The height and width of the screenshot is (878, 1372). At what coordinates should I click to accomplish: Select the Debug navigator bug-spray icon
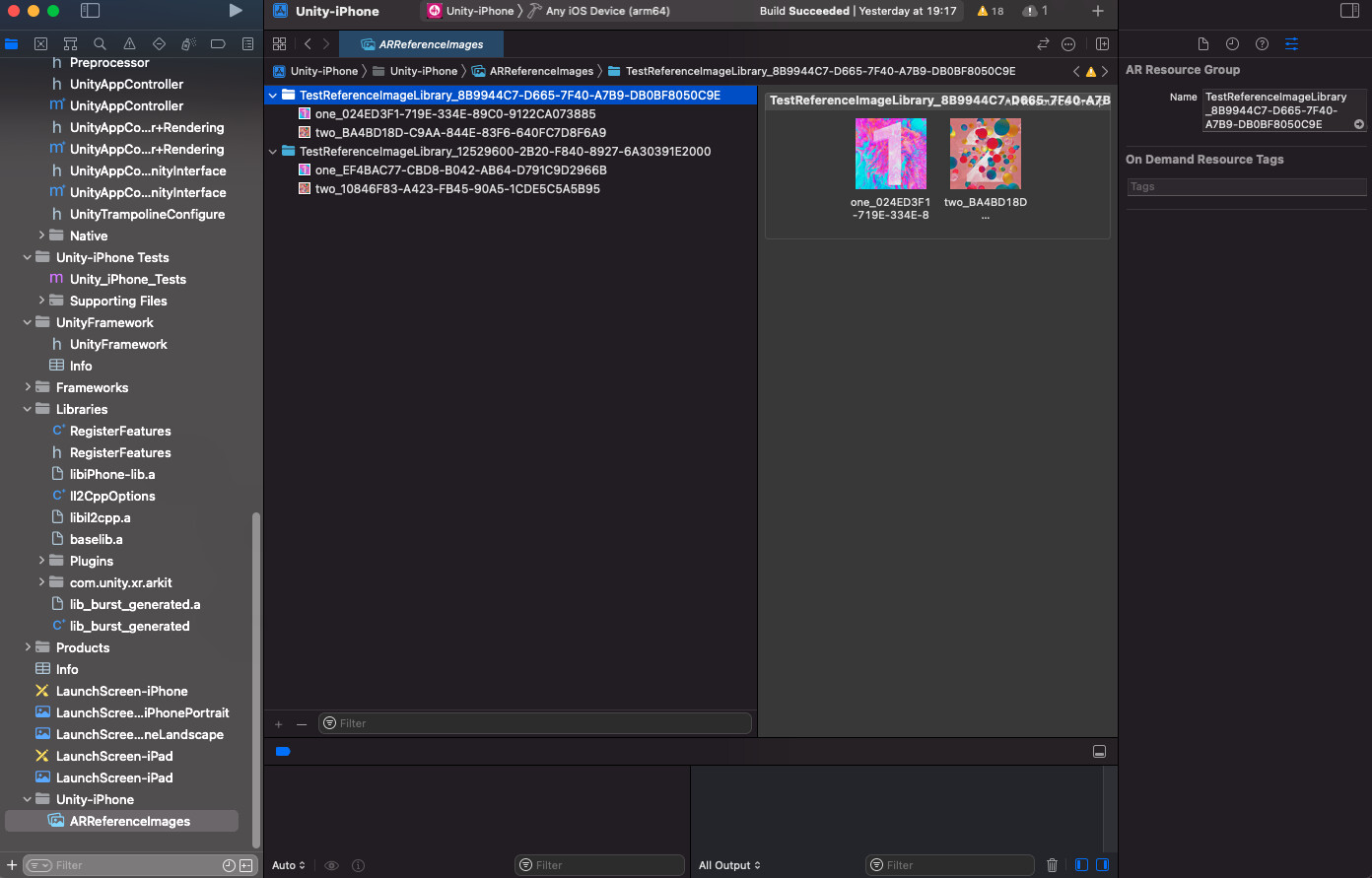(x=187, y=43)
